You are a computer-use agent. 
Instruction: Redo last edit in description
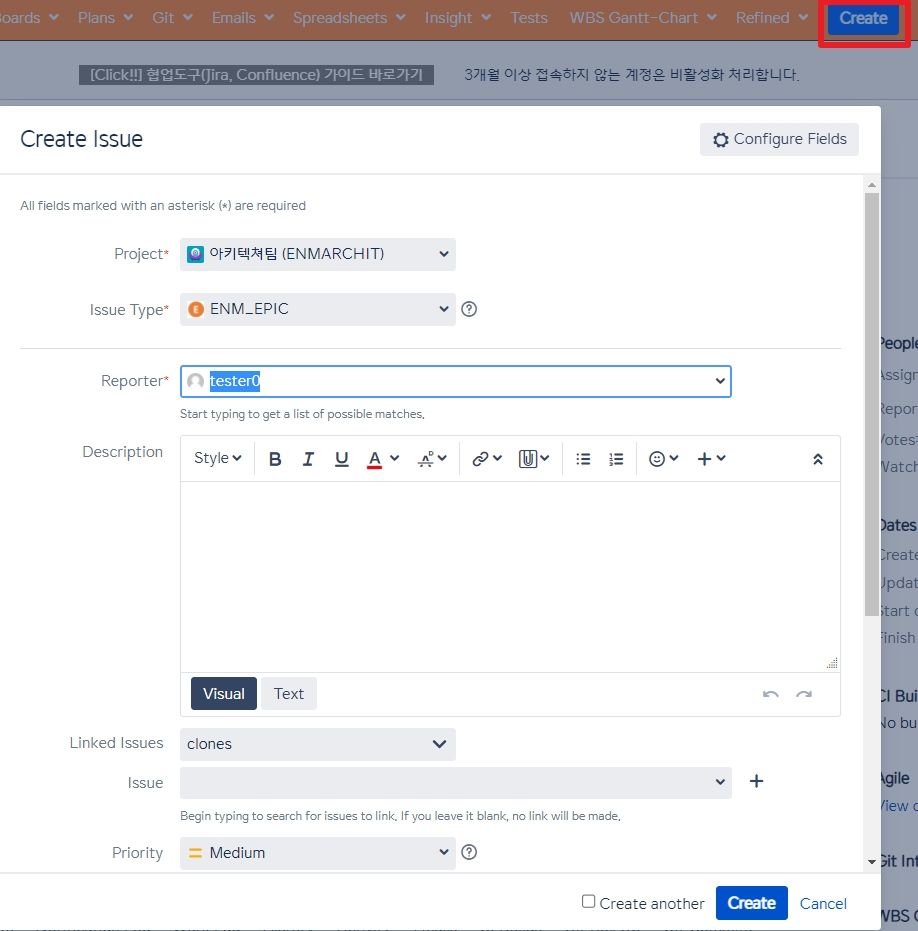point(804,694)
